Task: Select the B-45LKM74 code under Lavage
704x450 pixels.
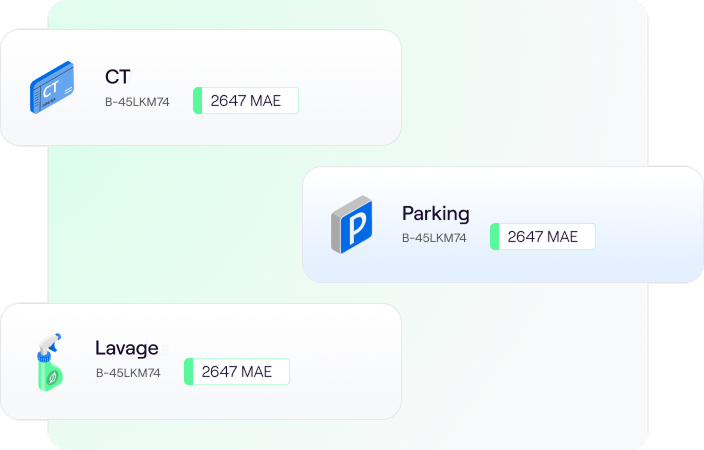Action: point(128,373)
